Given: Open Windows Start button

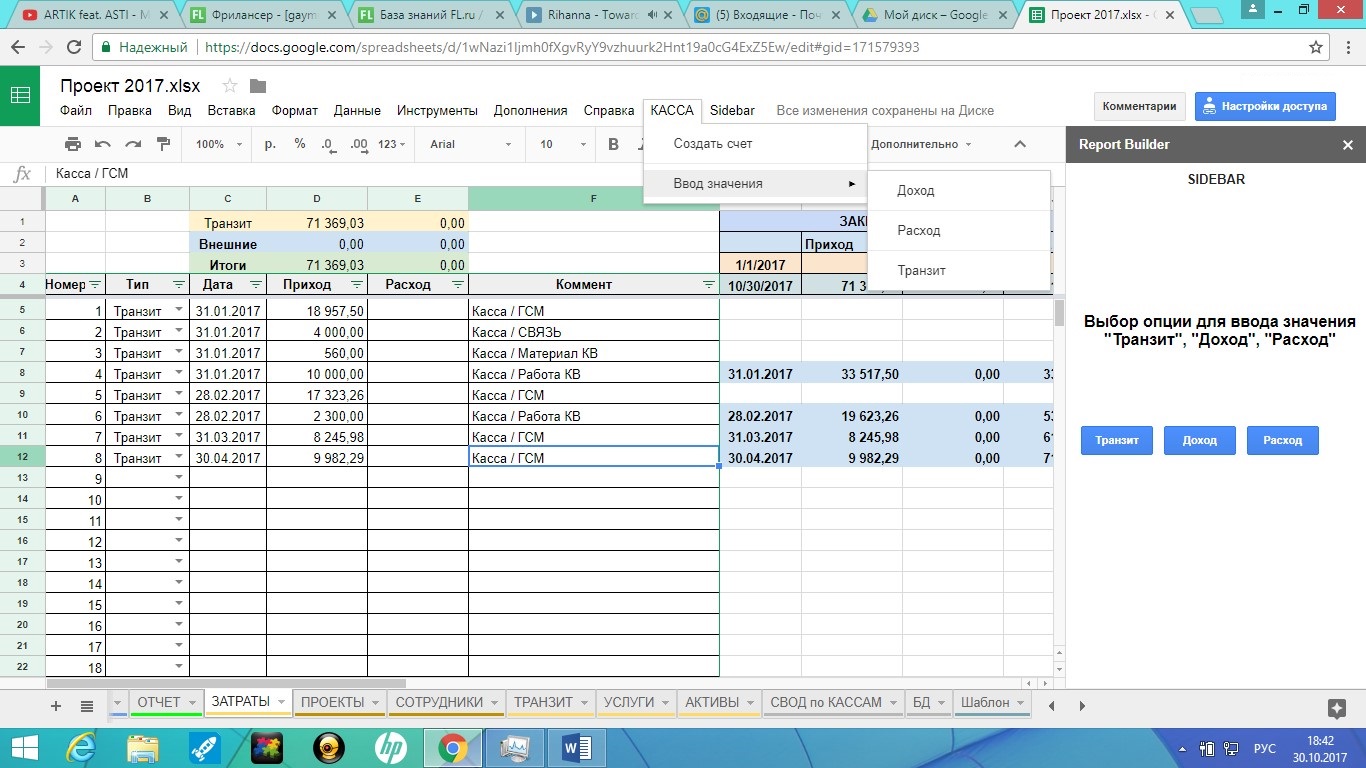Looking at the screenshot, I should click(x=24, y=747).
